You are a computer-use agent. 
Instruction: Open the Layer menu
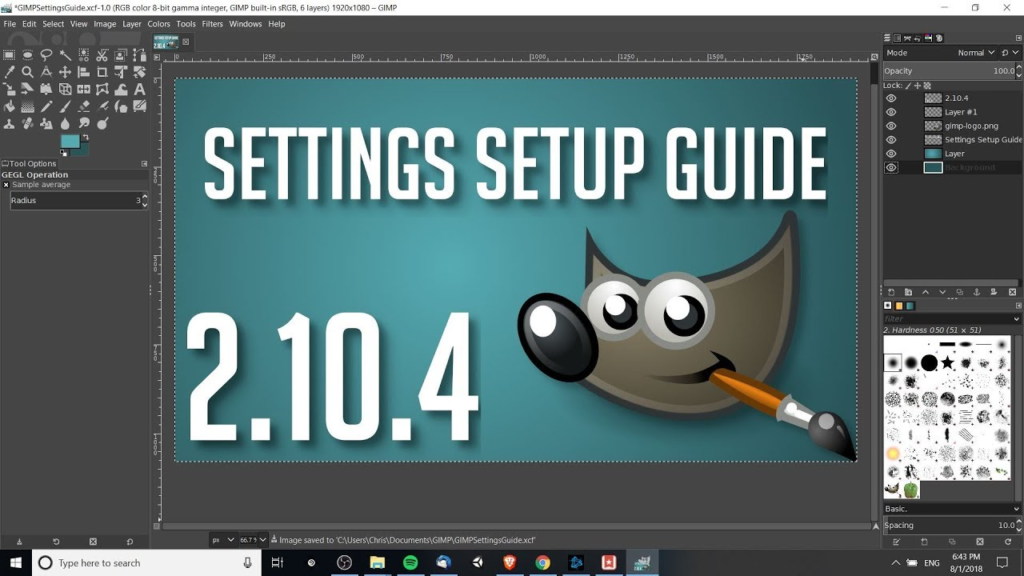click(132, 24)
